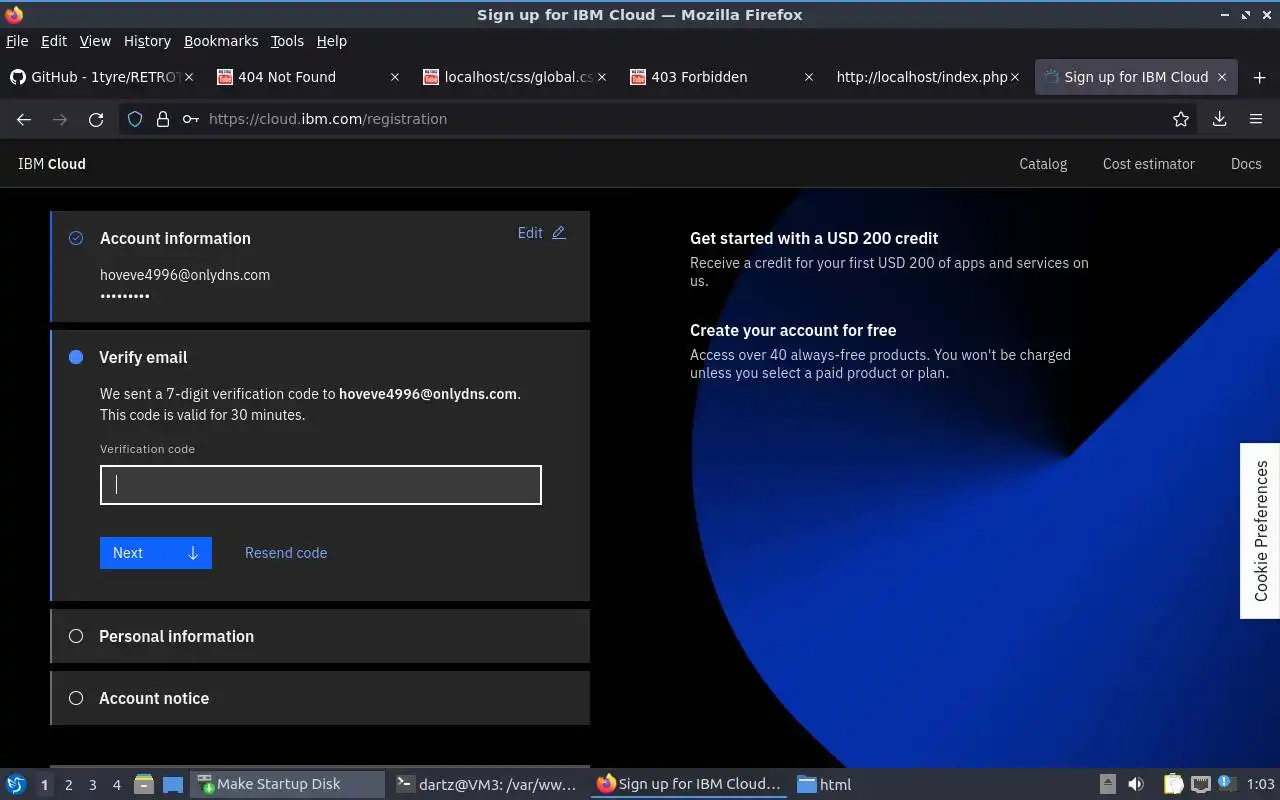The width and height of the screenshot is (1280, 800).
Task: Switch to workspace 2
Action: point(69,785)
